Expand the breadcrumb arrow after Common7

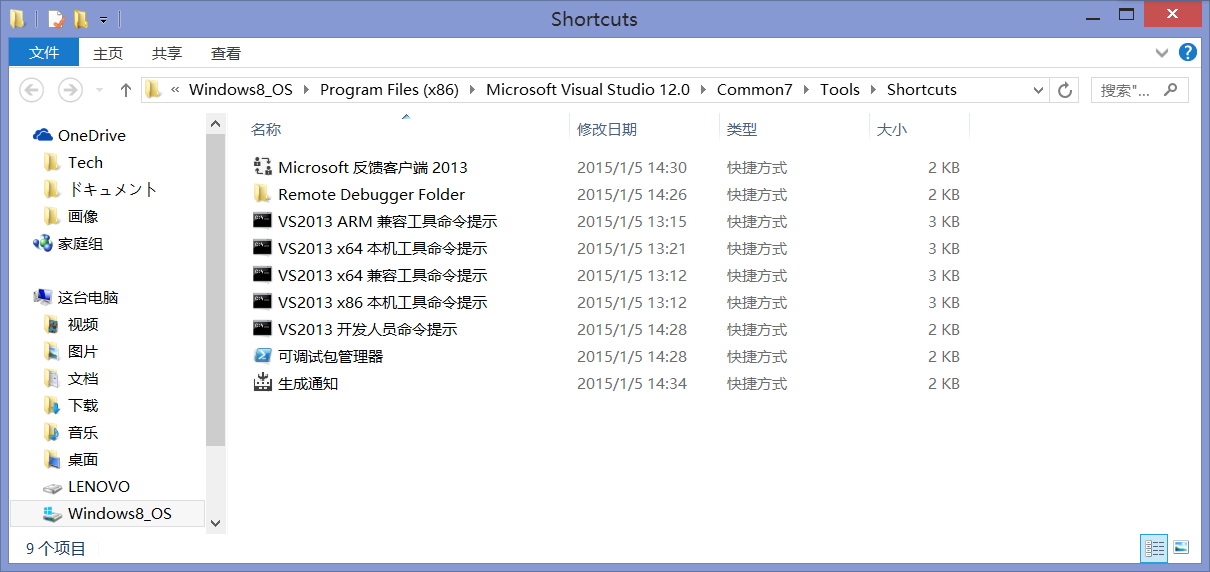pos(806,90)
